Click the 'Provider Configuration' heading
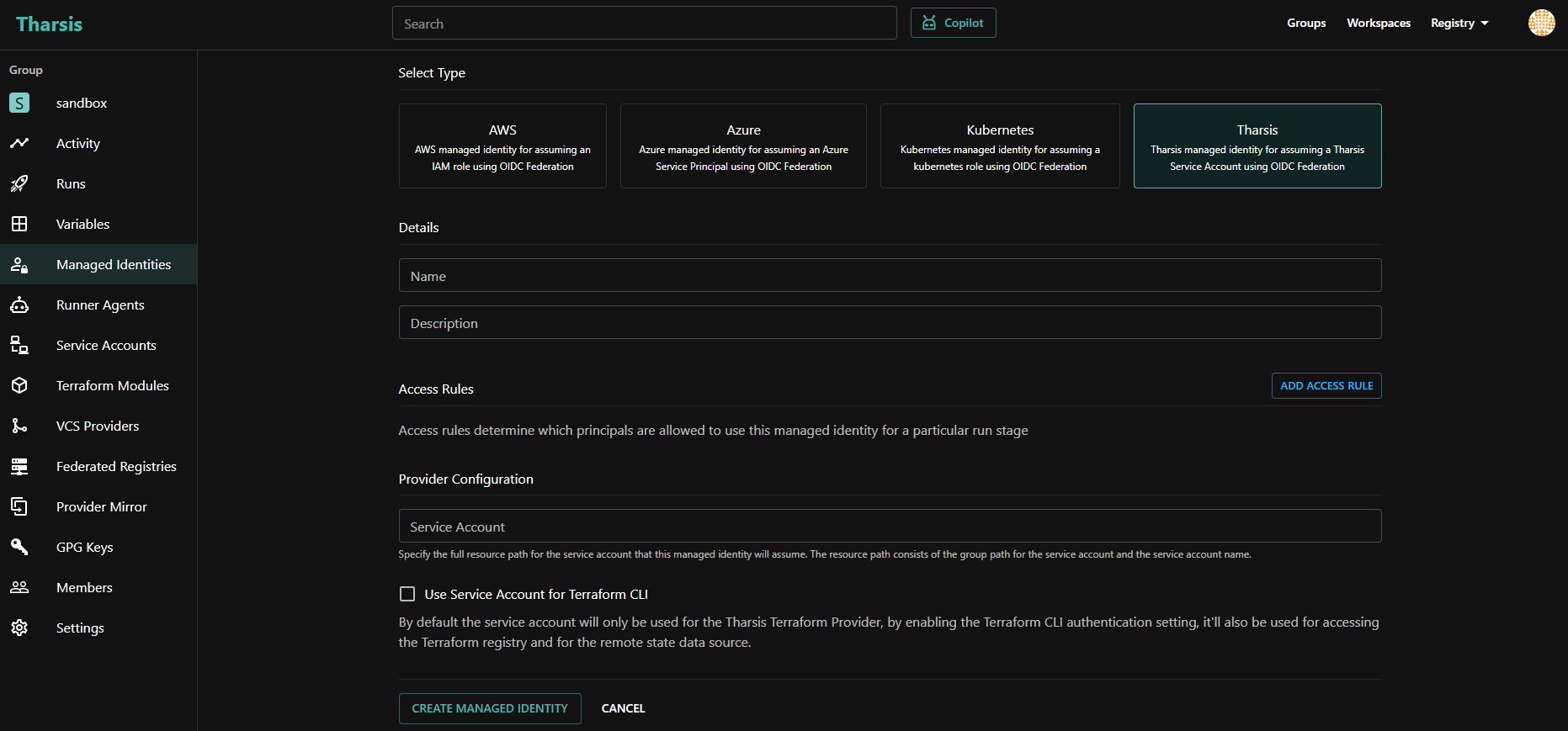 466,479
